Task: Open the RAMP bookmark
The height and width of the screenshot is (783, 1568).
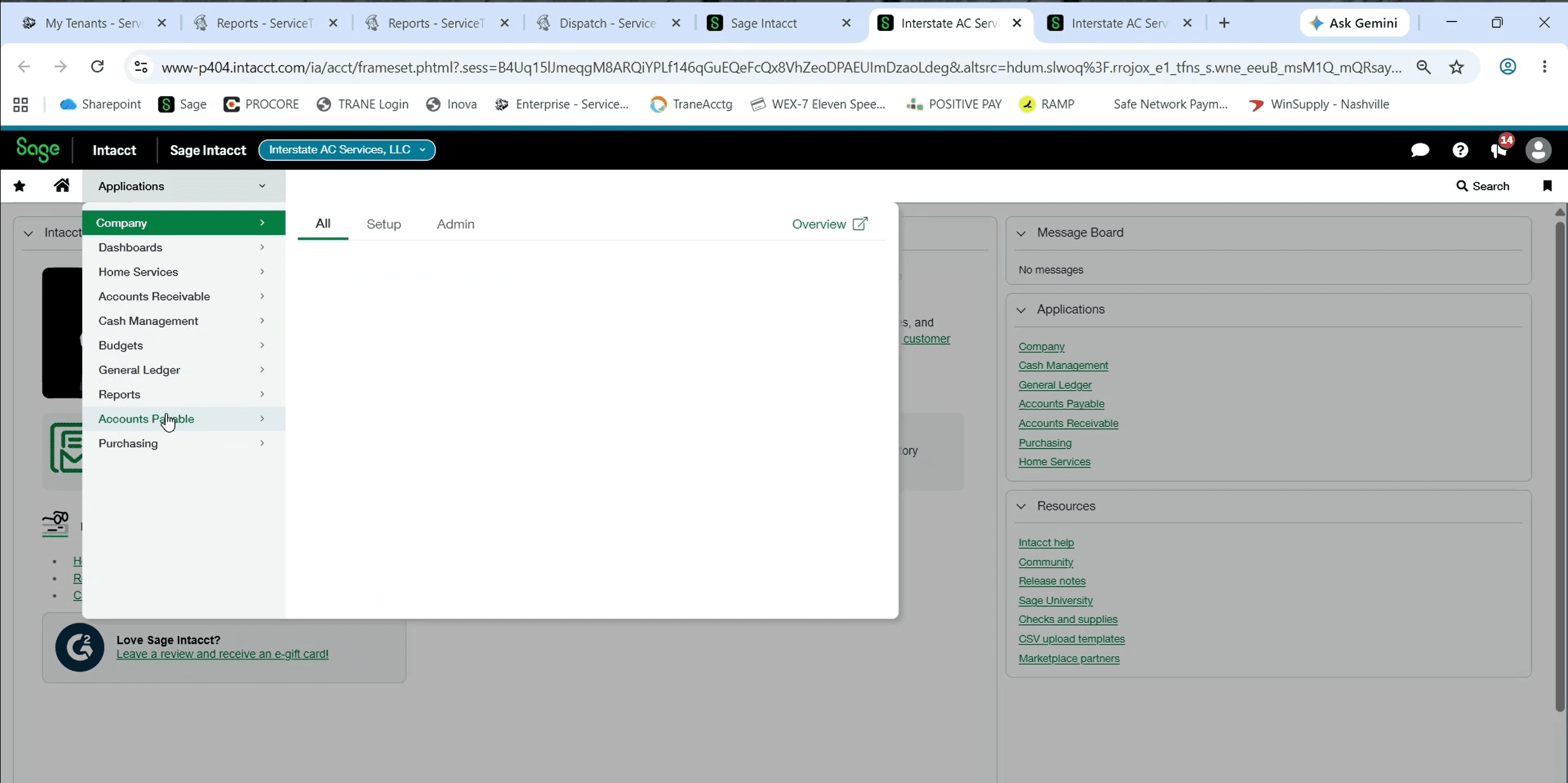Action: (x=1047, y=105)
